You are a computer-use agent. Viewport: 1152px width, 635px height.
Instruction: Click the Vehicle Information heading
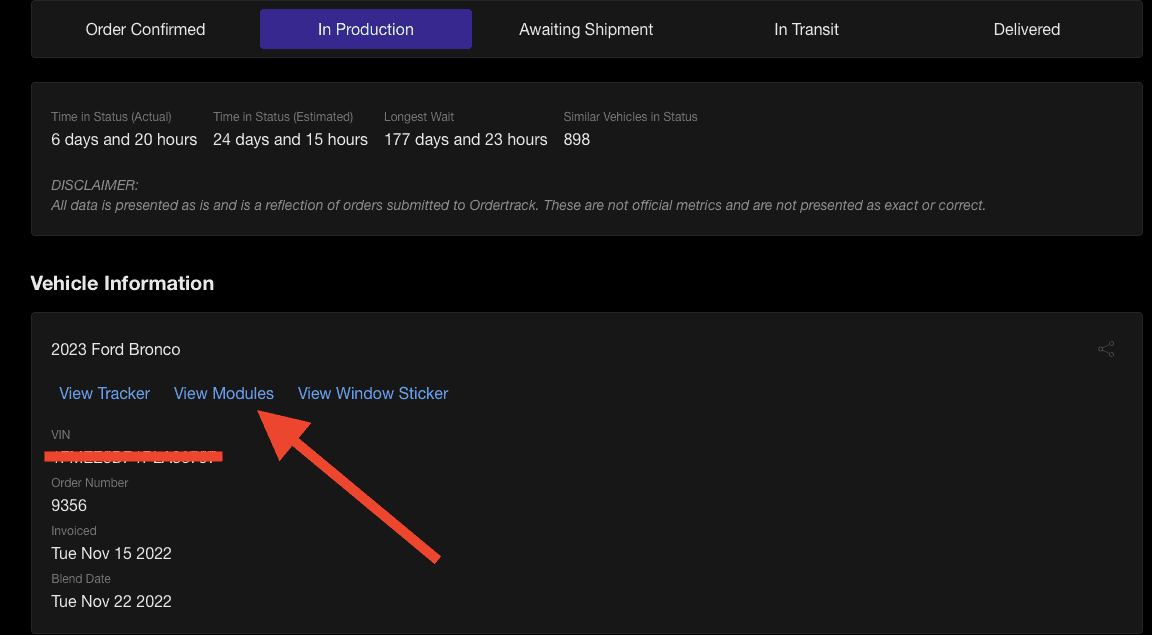pyautogui.click(x=122, y=284)
